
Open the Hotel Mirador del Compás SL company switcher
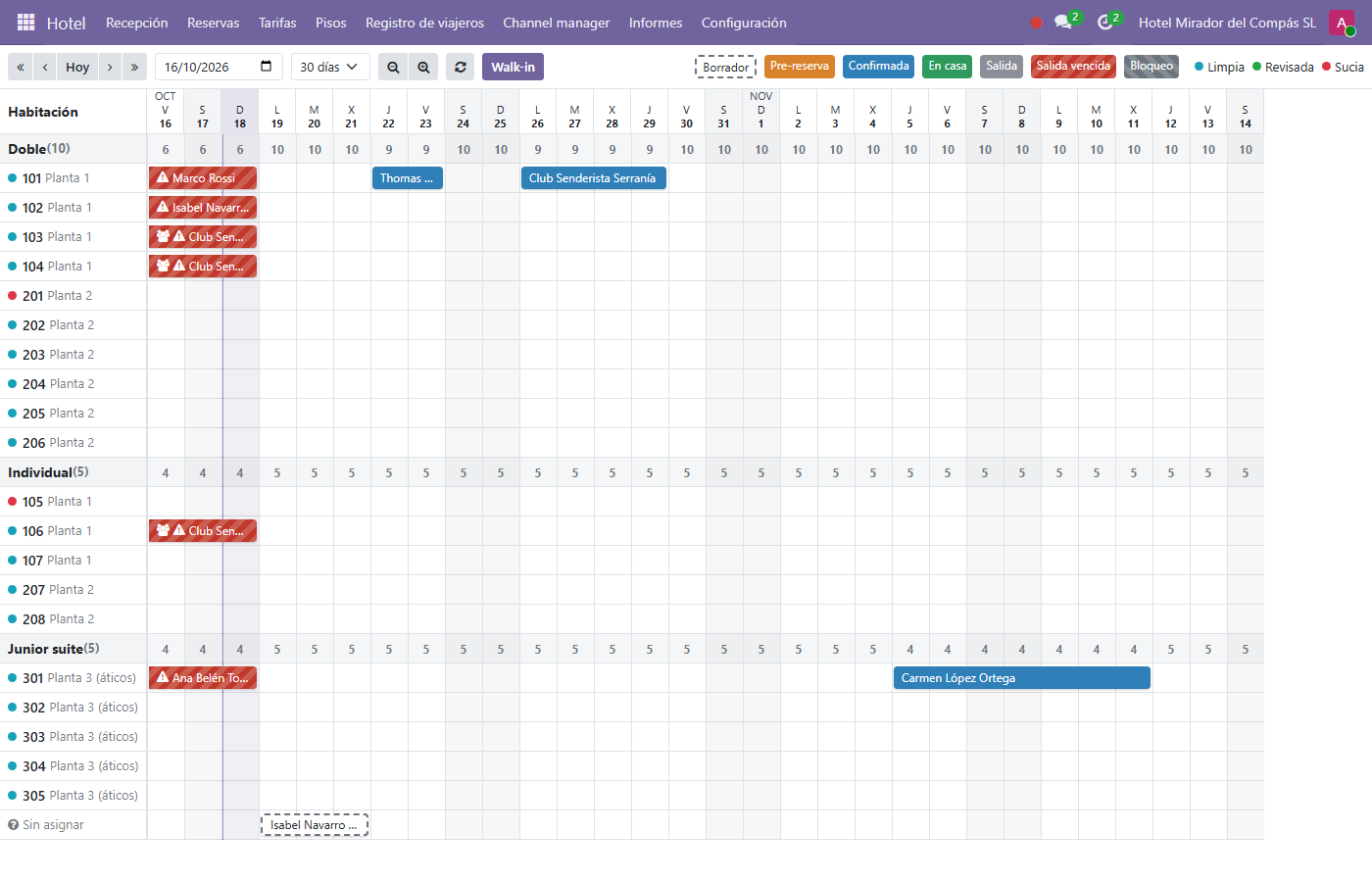click(x=1227, y=23)
